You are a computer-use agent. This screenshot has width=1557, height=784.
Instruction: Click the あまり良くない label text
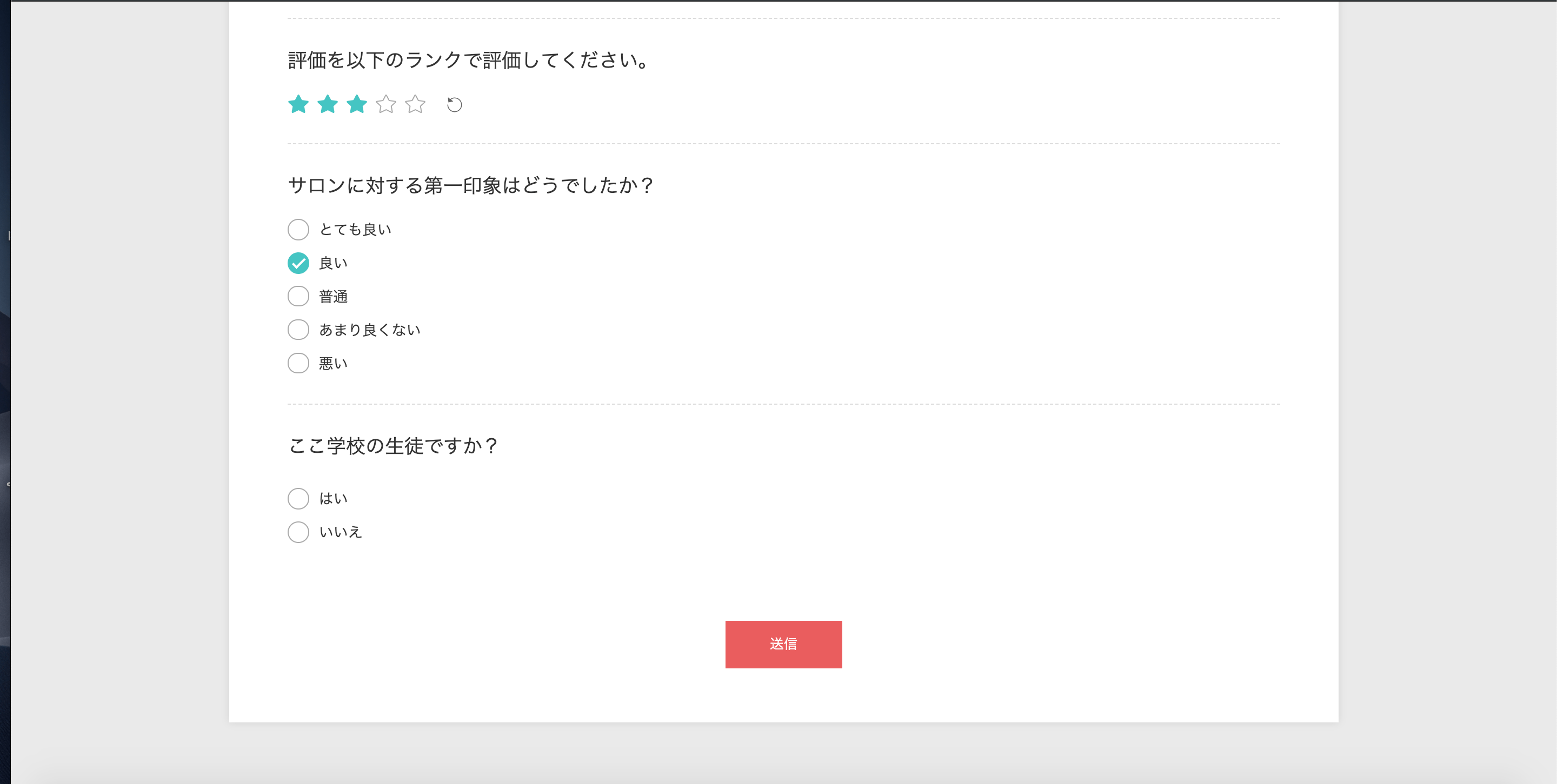[370, 330]
